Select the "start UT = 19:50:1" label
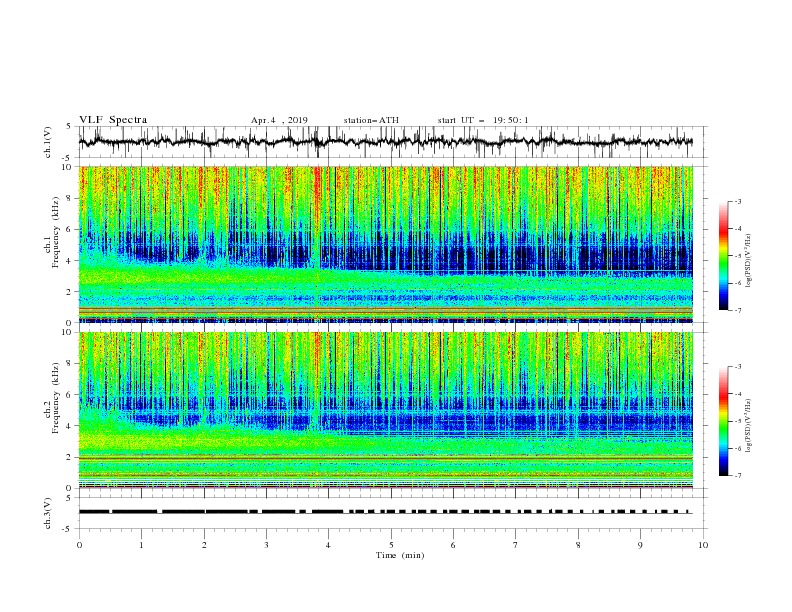792x612 pixels. click(x=483, y=120)
